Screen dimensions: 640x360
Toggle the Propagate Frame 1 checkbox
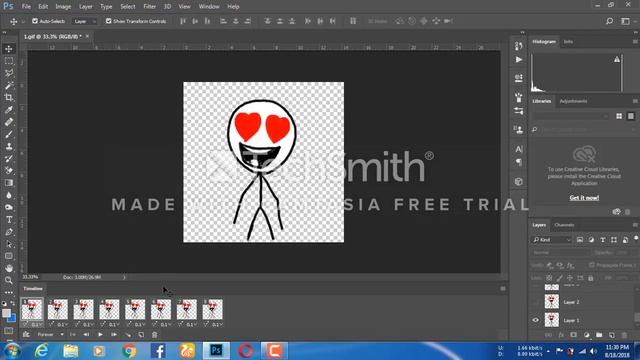pos(591,265)
